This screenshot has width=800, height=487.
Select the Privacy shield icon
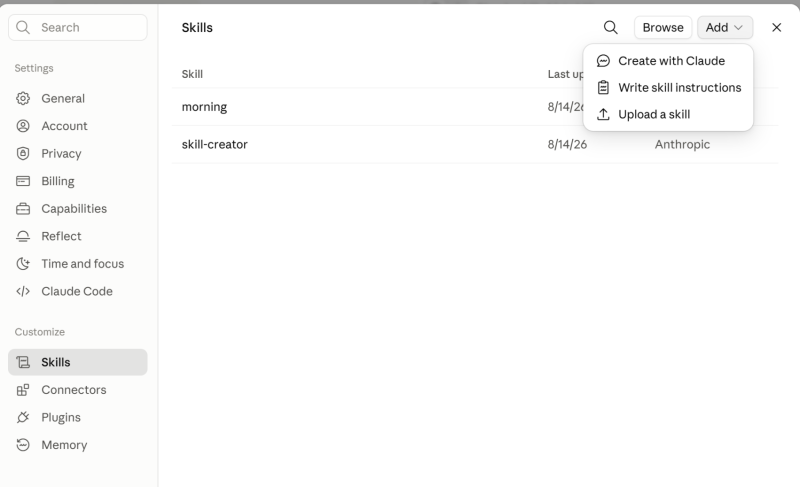coord(23,153)
